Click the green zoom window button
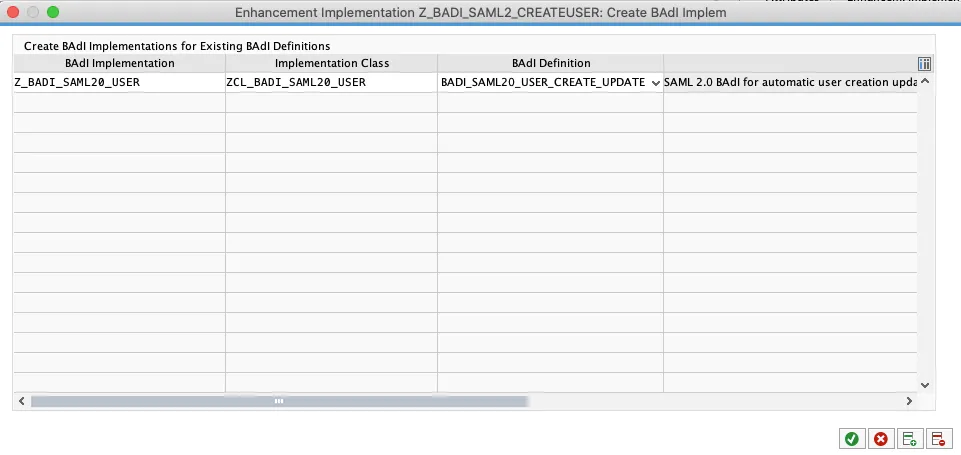Image resolution: width=961 pixels, height=455 pixels. (53, 12)
